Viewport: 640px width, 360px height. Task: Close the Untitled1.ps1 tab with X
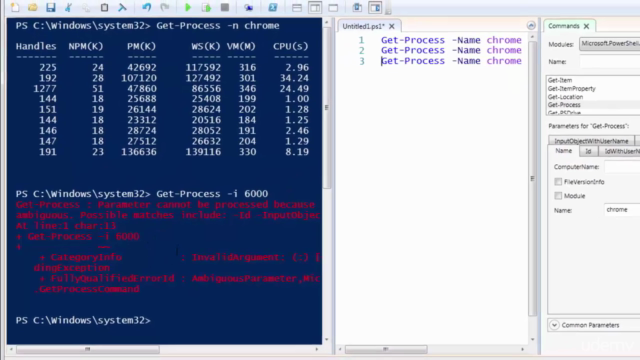(392, 26)
